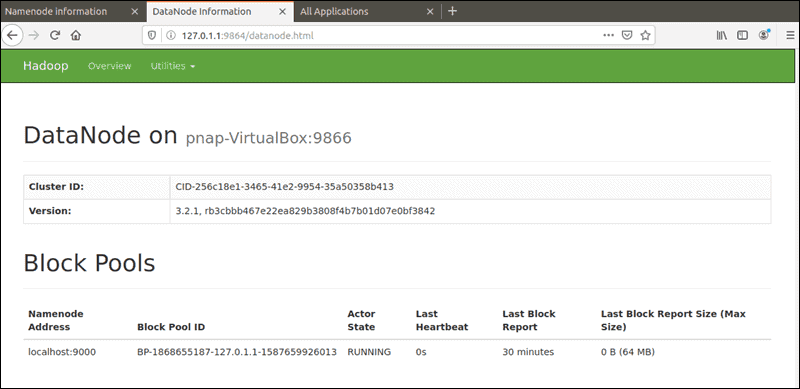
Task: Close the Namenode information tab
Action: [x=135, y=11]
